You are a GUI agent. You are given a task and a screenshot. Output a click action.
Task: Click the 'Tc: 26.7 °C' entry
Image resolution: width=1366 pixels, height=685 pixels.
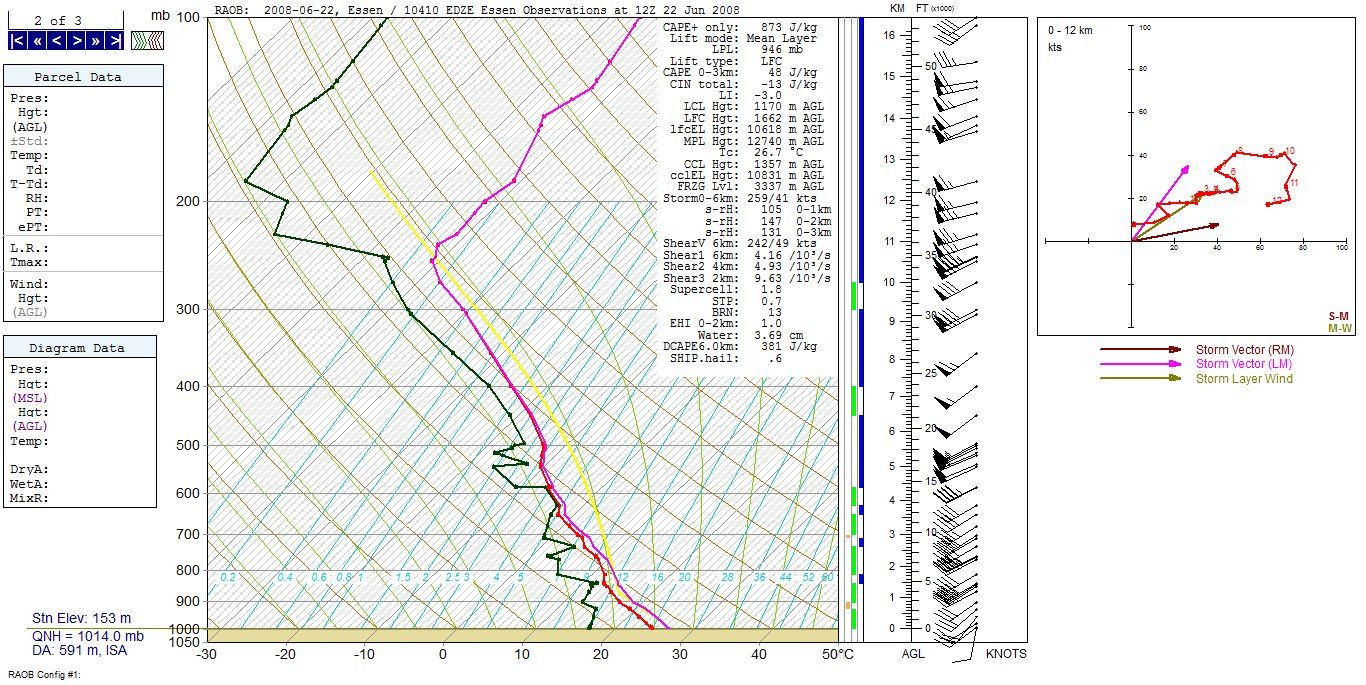[x=762, y=152]
